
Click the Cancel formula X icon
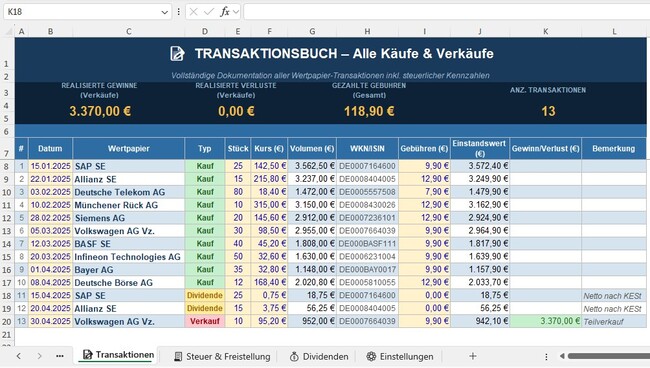coord(193,12)
